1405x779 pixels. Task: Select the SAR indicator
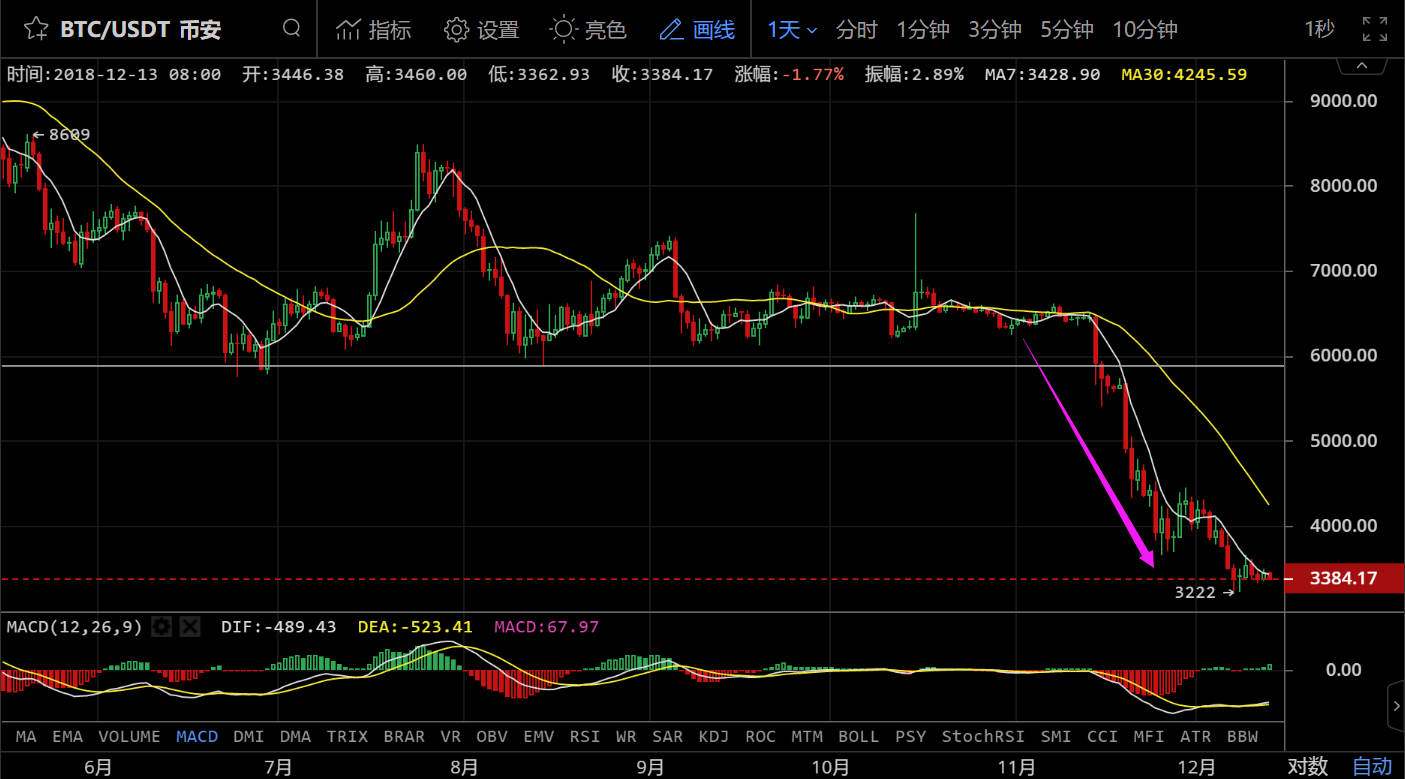pos(667,737)
